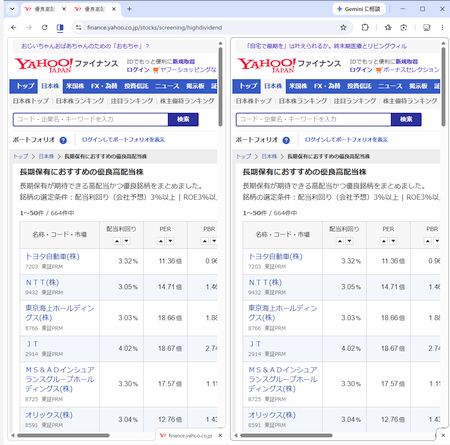Select the FX・為替 tab in left pane

pyautogui.click(x=104, y=86)
